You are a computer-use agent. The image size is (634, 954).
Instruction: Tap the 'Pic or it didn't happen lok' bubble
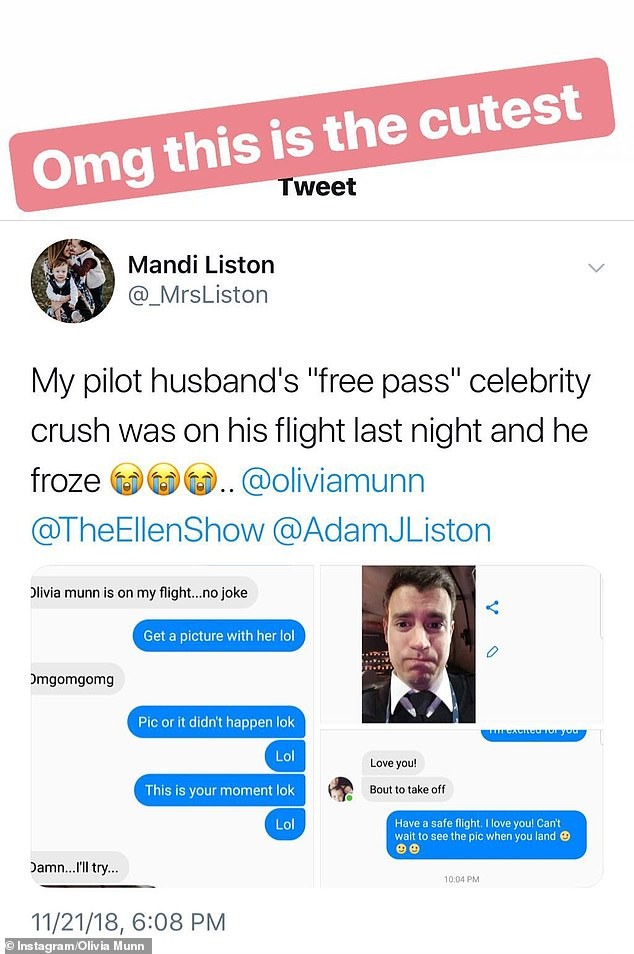pyautogui.click(x=216, y=722)
